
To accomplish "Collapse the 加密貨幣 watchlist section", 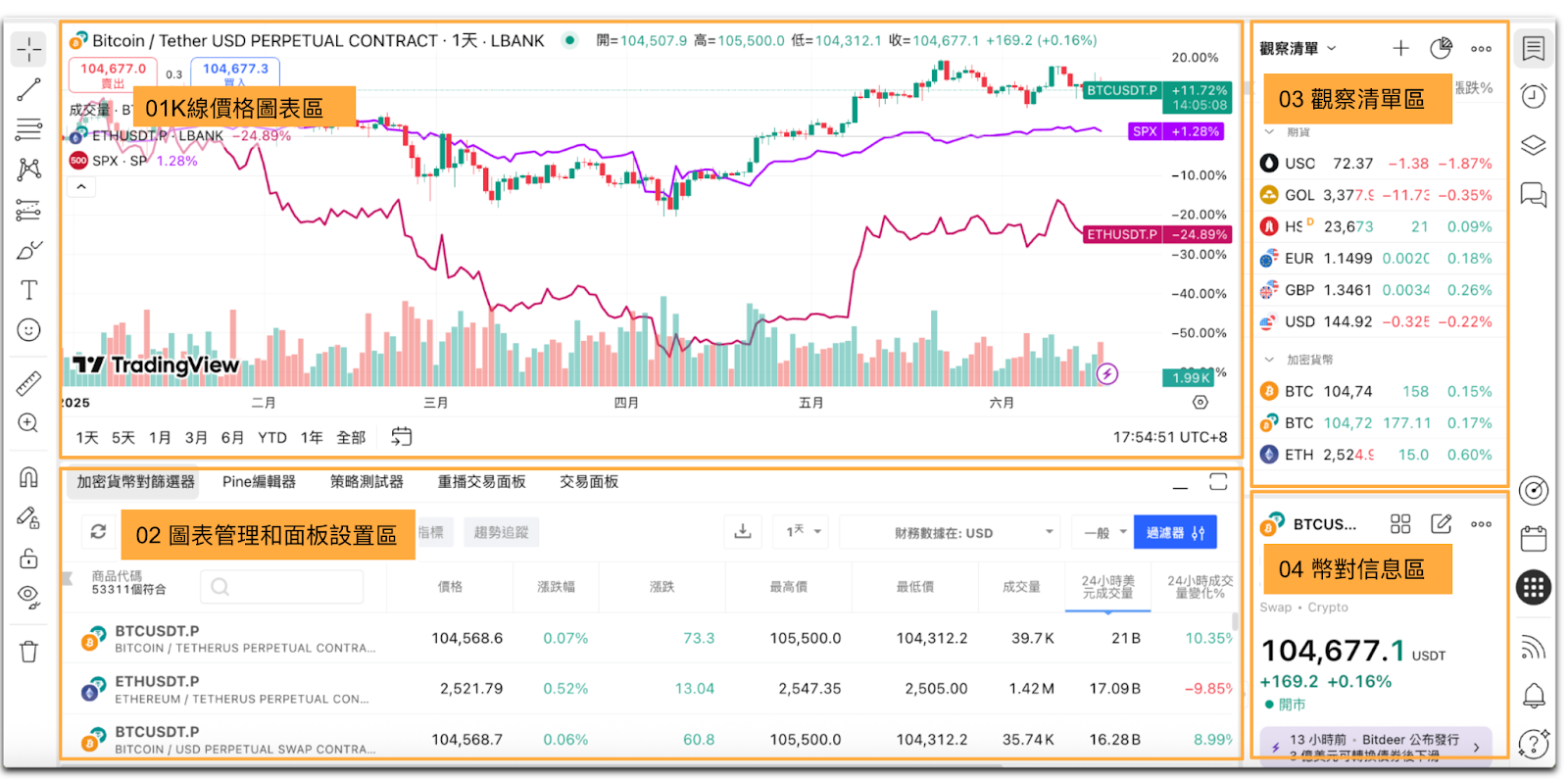I will [1270, 360].
